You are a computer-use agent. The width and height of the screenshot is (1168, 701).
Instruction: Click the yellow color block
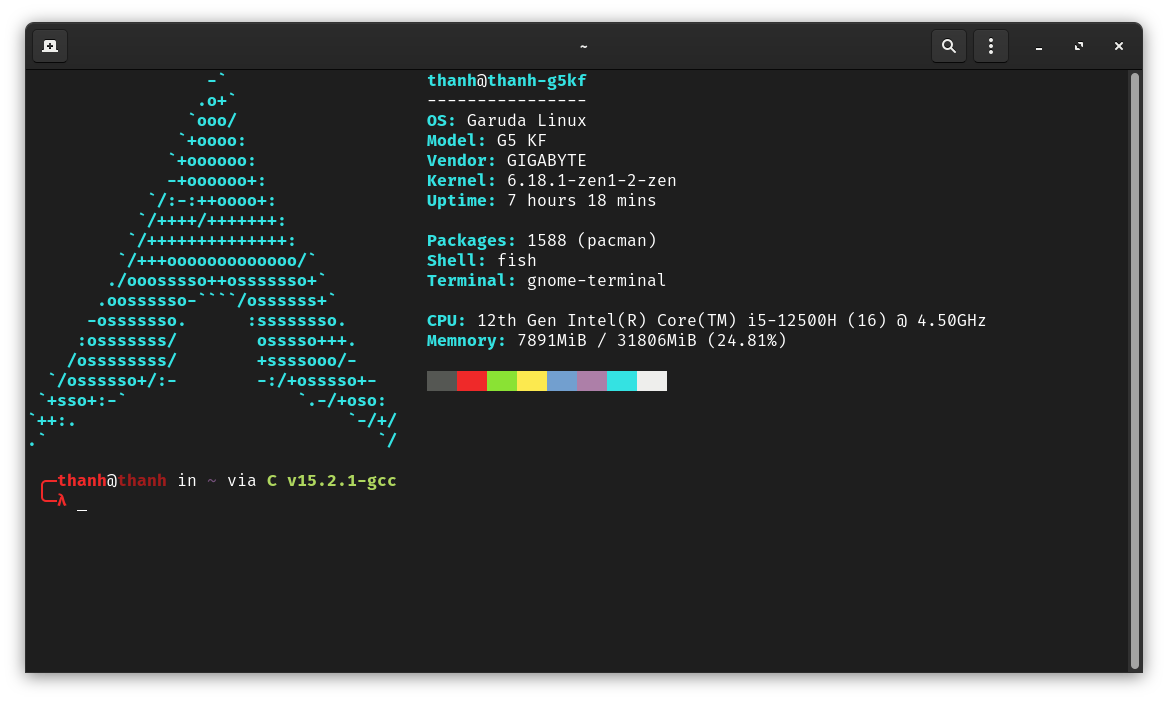(532, 381)
